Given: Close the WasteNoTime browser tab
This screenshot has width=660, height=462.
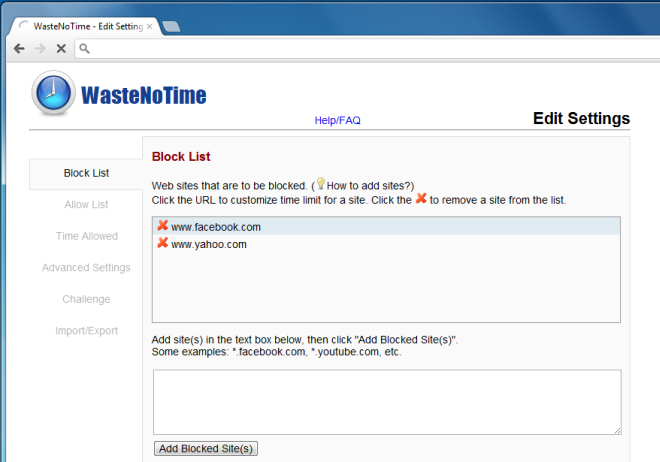Looking at the screenshot, I should point(149,27).
